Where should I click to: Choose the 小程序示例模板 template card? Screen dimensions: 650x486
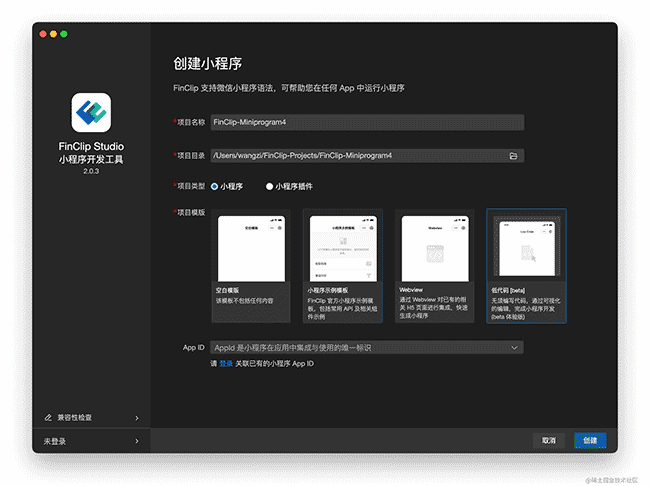tap(343, 266)
